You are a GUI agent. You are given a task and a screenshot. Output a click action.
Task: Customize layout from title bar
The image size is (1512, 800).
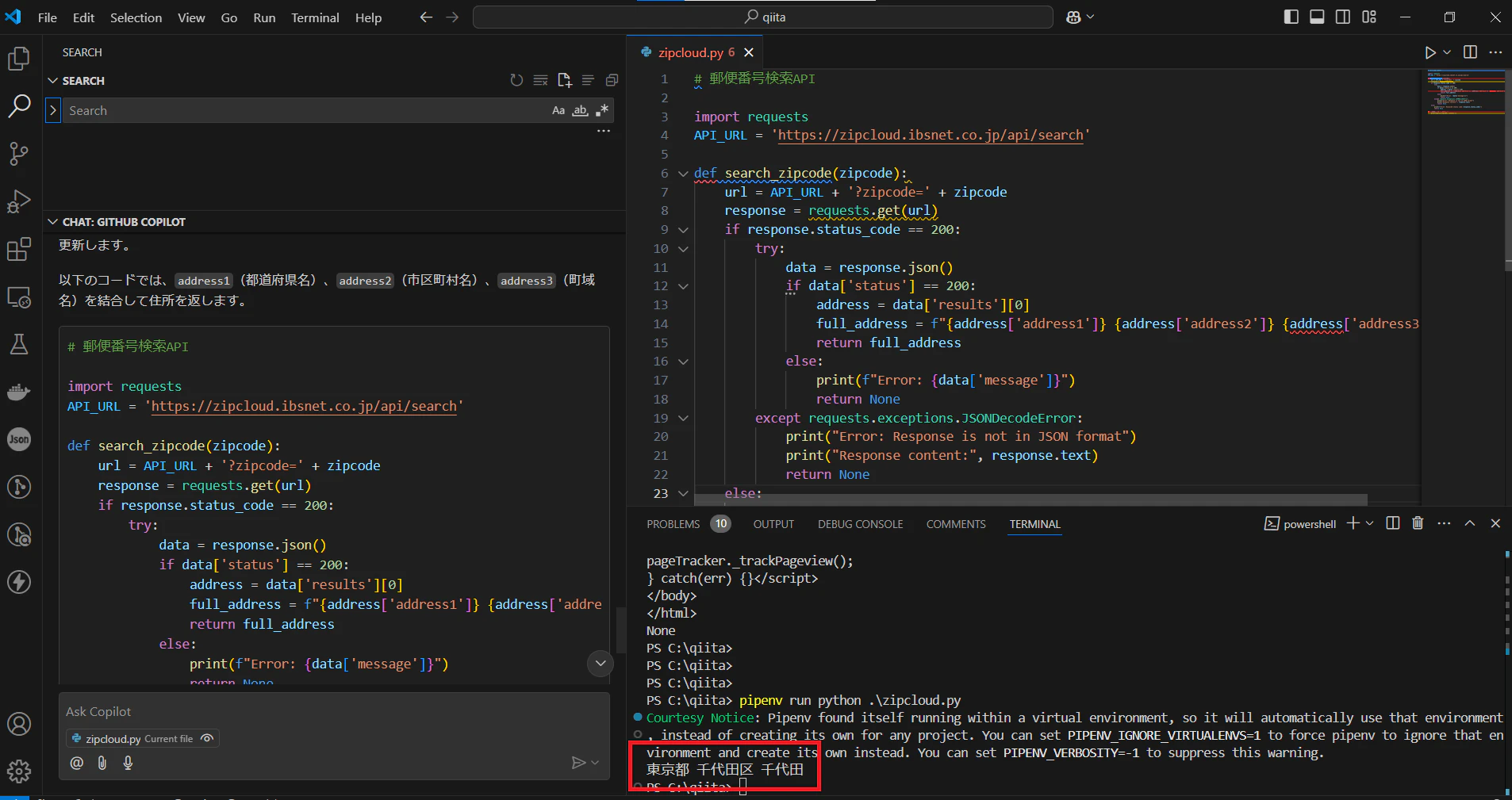tap(1369, 17)
